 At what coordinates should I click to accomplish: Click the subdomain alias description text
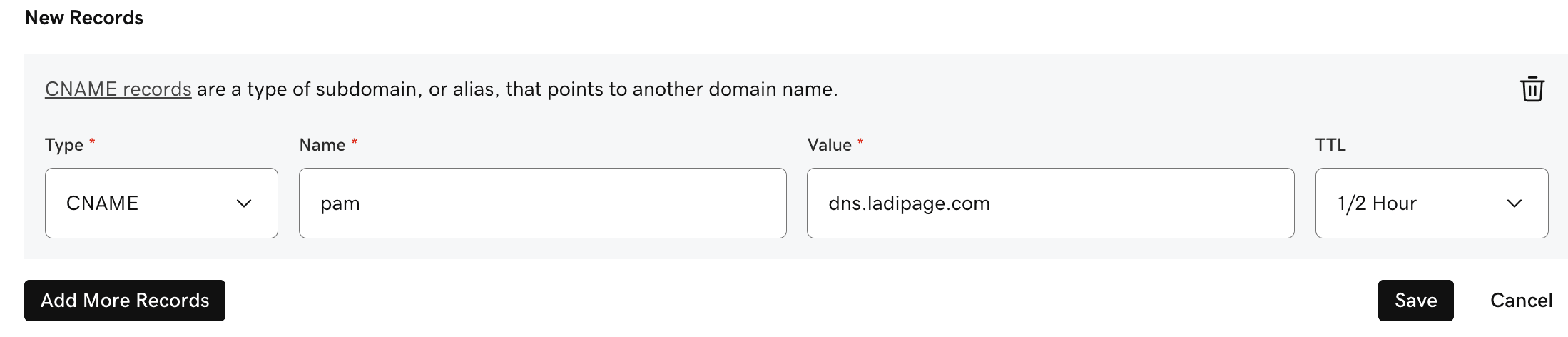click(x=516, y=89)
